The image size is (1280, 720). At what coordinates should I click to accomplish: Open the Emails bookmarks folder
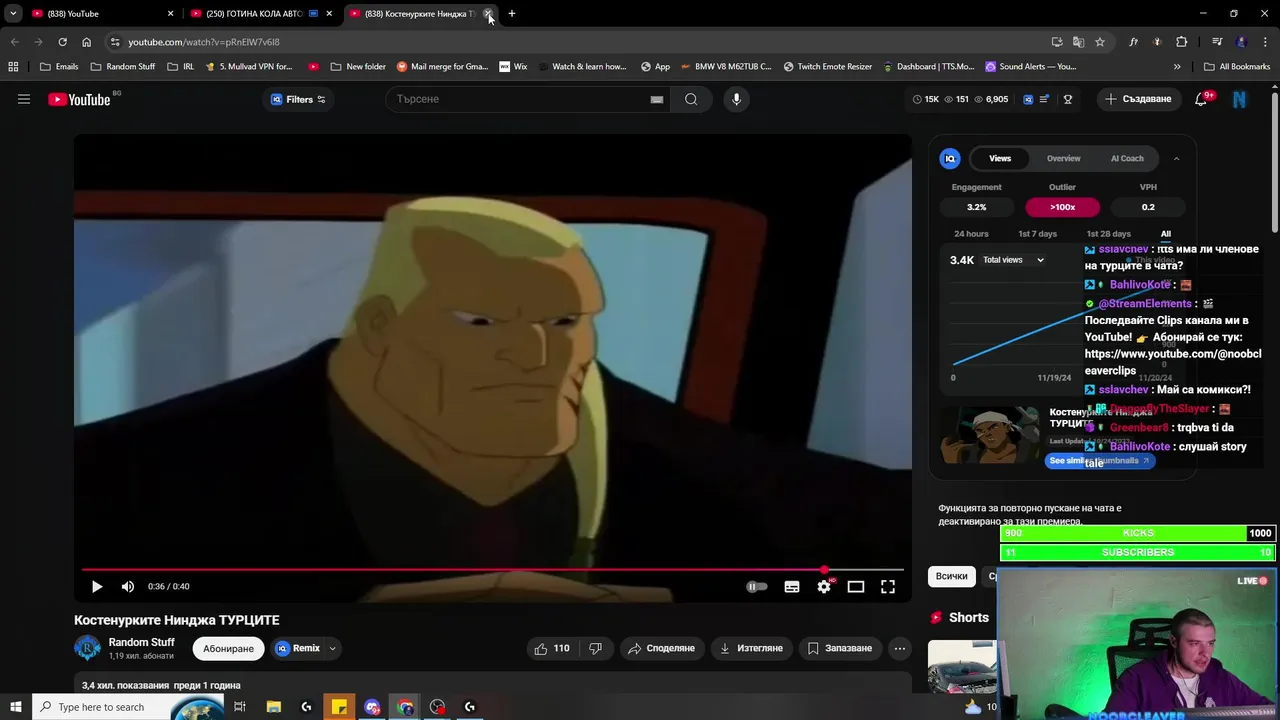(x=59, y=67)
